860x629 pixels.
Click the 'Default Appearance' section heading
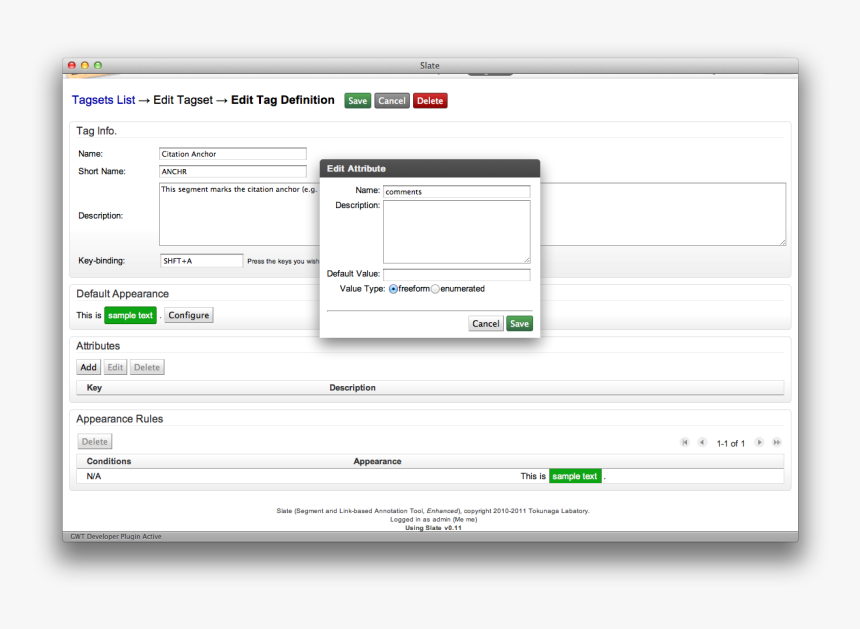pos(122,294)
